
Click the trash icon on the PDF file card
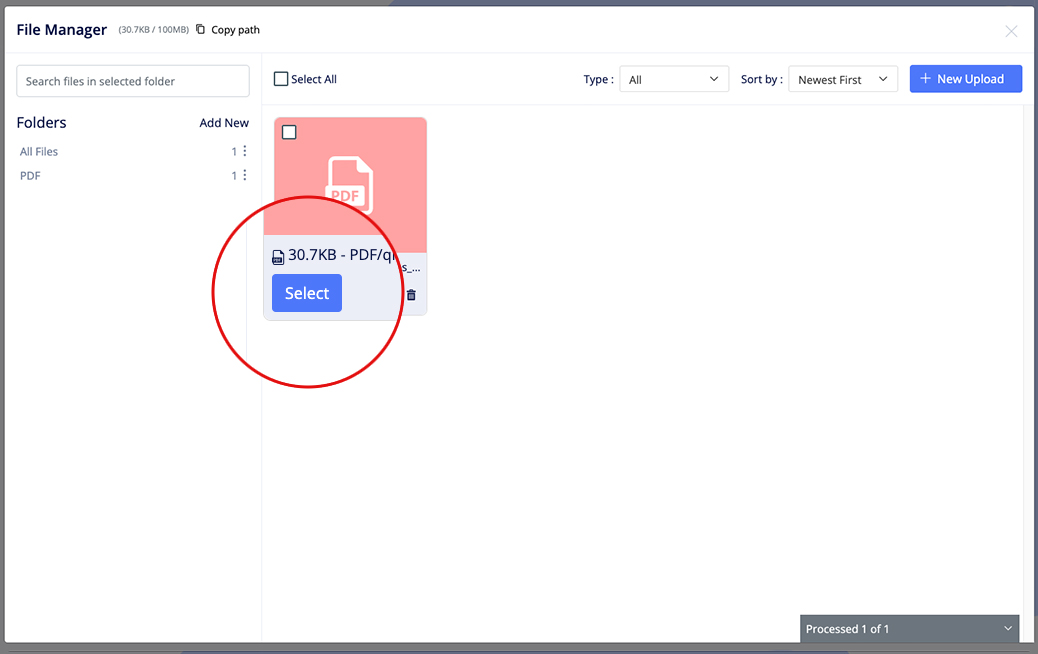tap(411, 295)
